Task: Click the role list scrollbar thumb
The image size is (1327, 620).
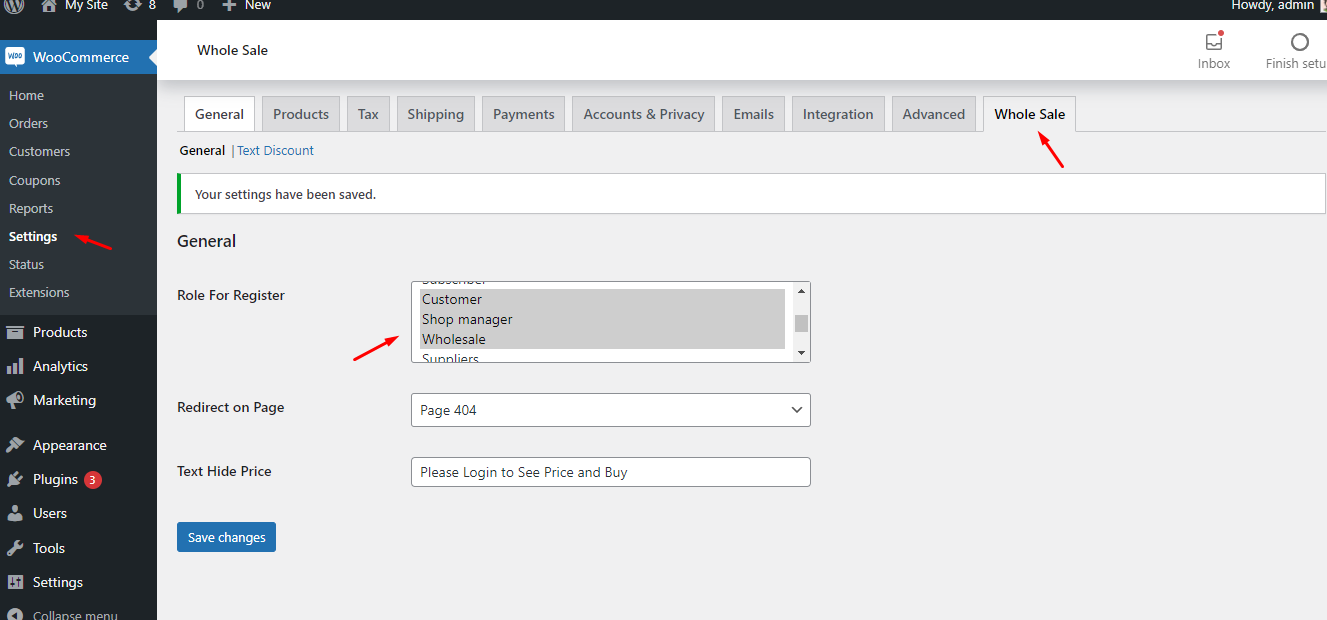Action: (x=801, y=323)
